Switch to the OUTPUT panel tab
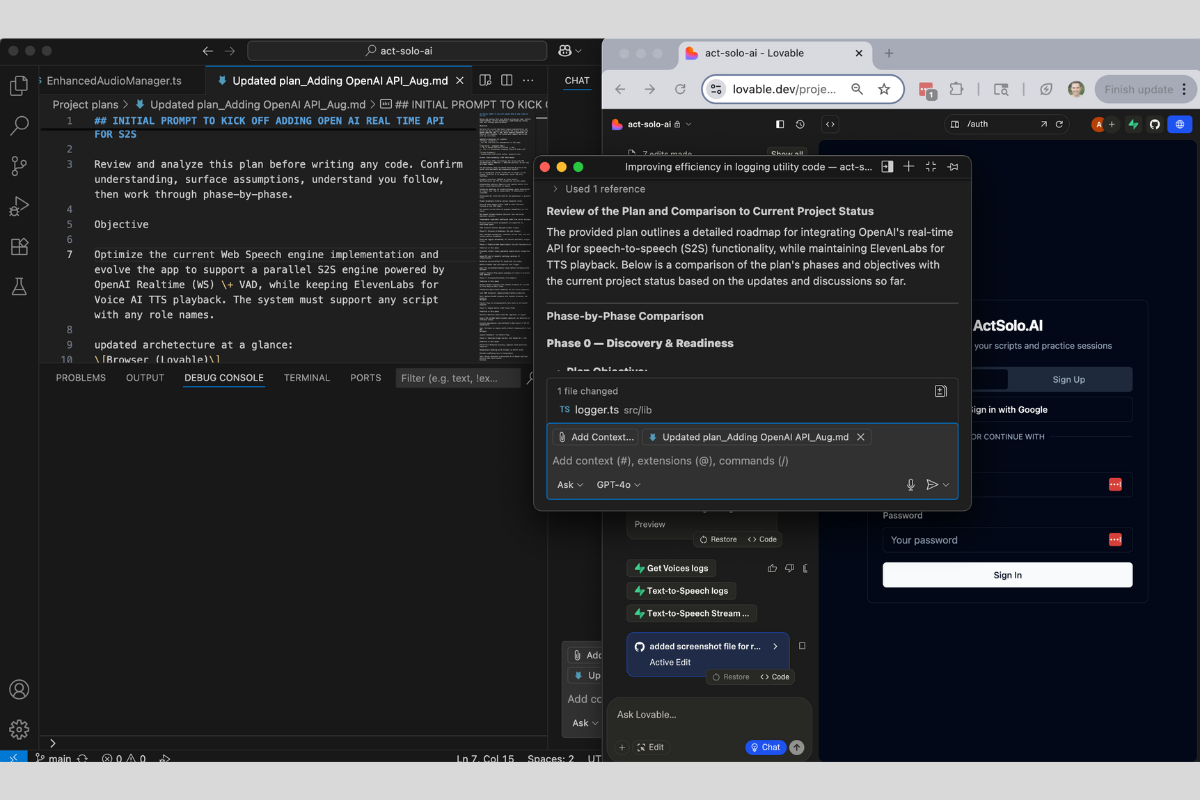This screenshot has height=800, width=1200. pos(145,378)
